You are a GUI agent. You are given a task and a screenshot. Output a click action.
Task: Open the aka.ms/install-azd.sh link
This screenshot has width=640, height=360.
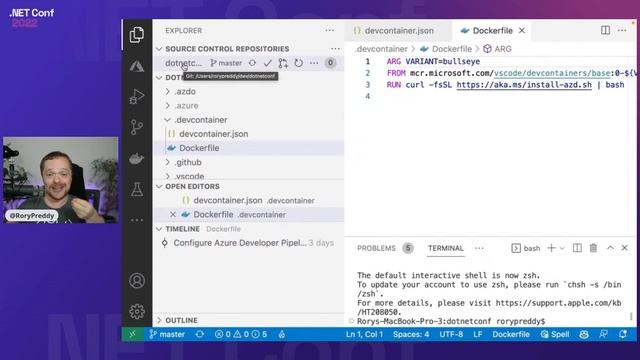[x=524, y=85]
